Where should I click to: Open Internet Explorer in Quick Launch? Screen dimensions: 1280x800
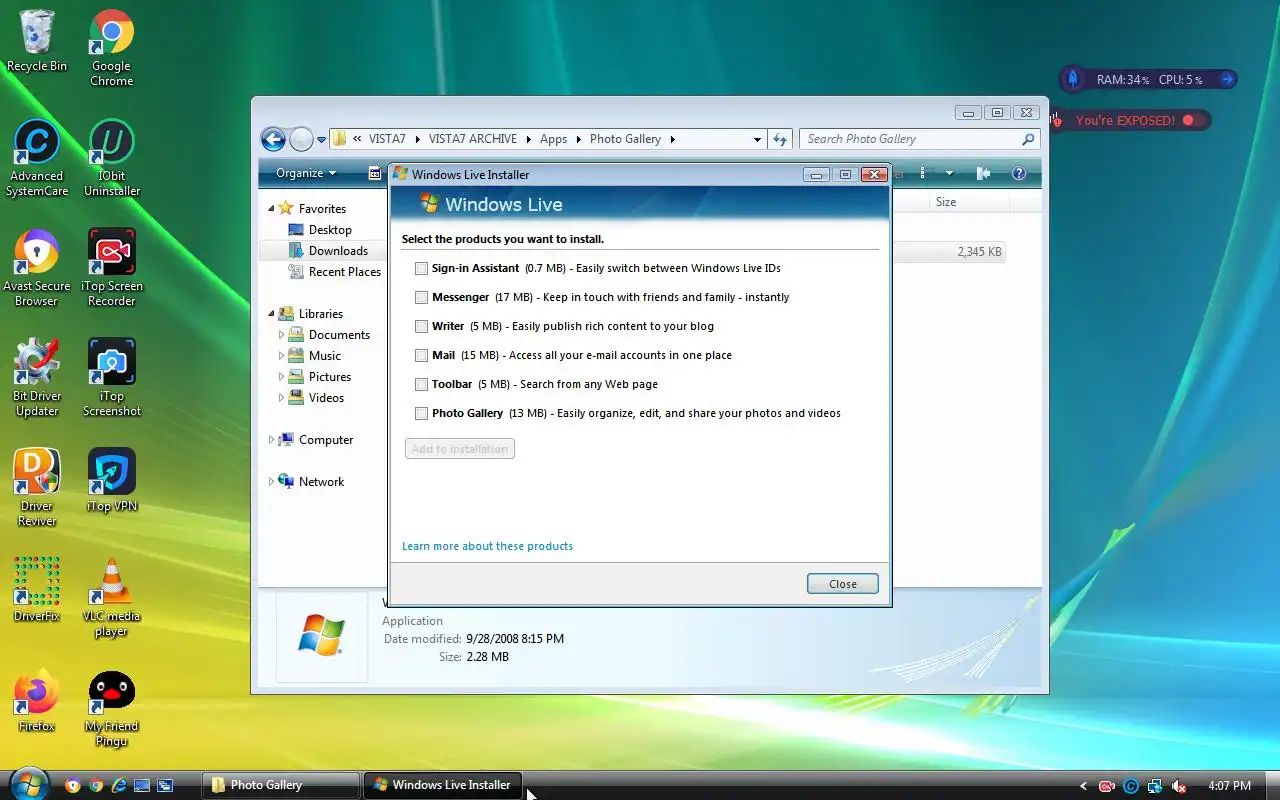tap(119, 785)
